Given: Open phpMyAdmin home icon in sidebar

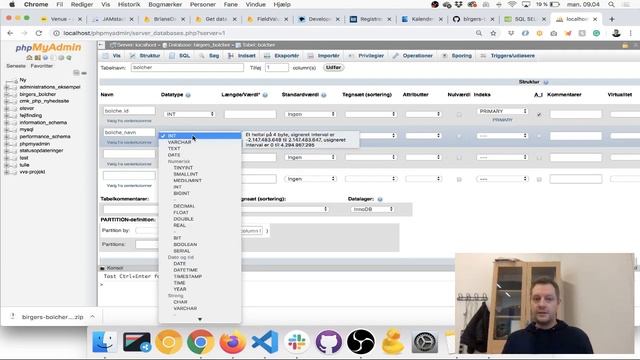Looking at the screenshot, I should point(29,58).
